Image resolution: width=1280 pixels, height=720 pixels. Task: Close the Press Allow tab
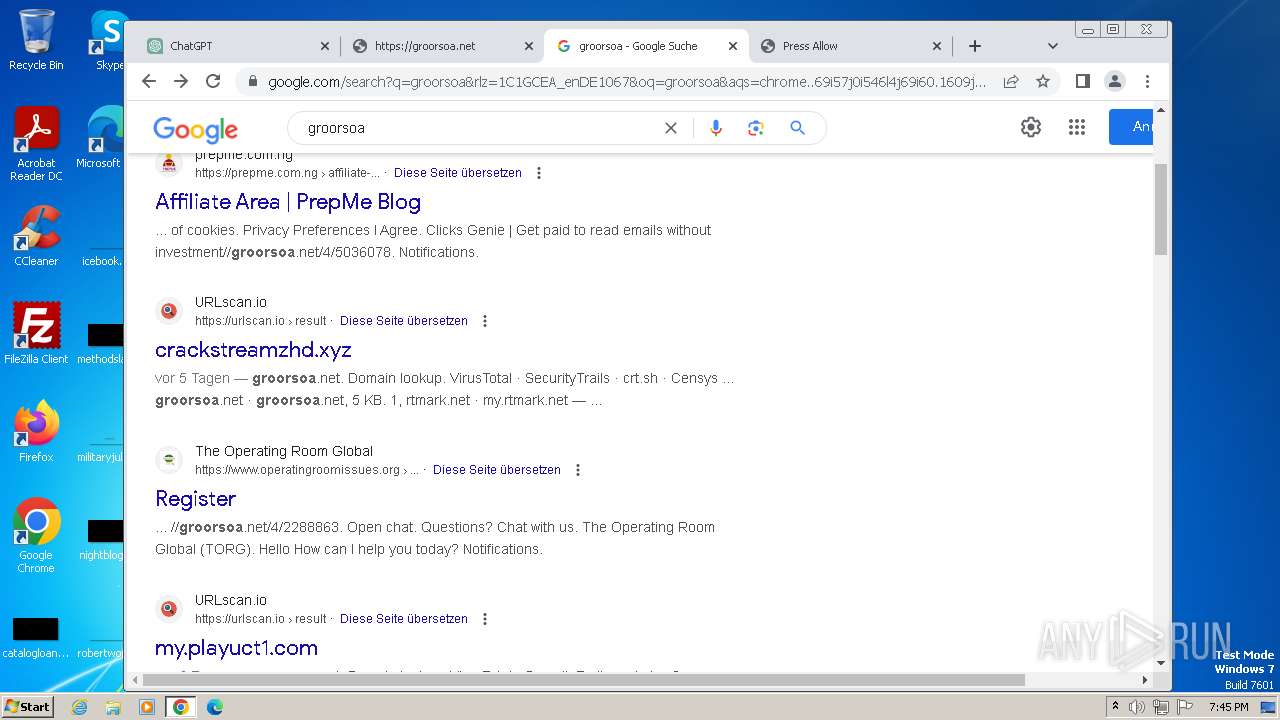tap(937, 46)
